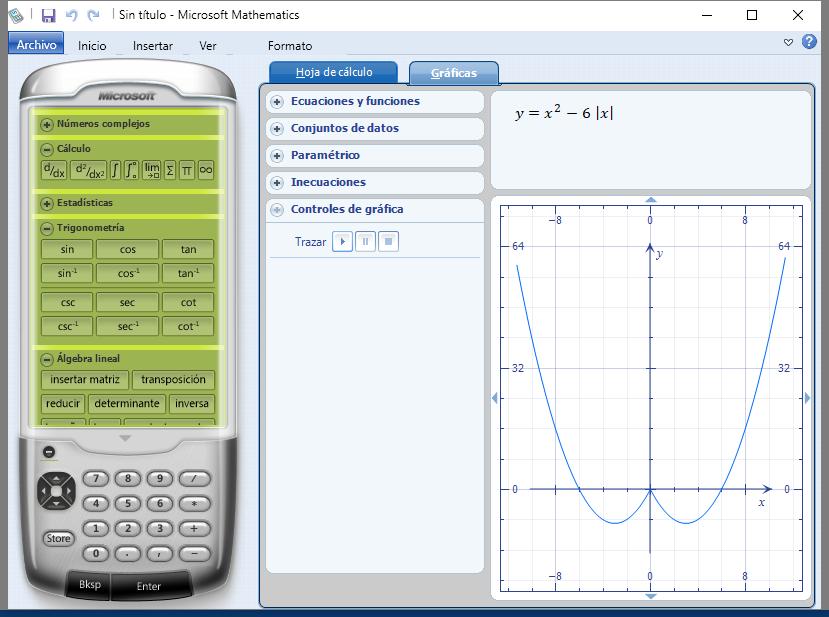This screenshot has height=617, width=829.
Task: Click the csc button
Action: coord(67,302)
